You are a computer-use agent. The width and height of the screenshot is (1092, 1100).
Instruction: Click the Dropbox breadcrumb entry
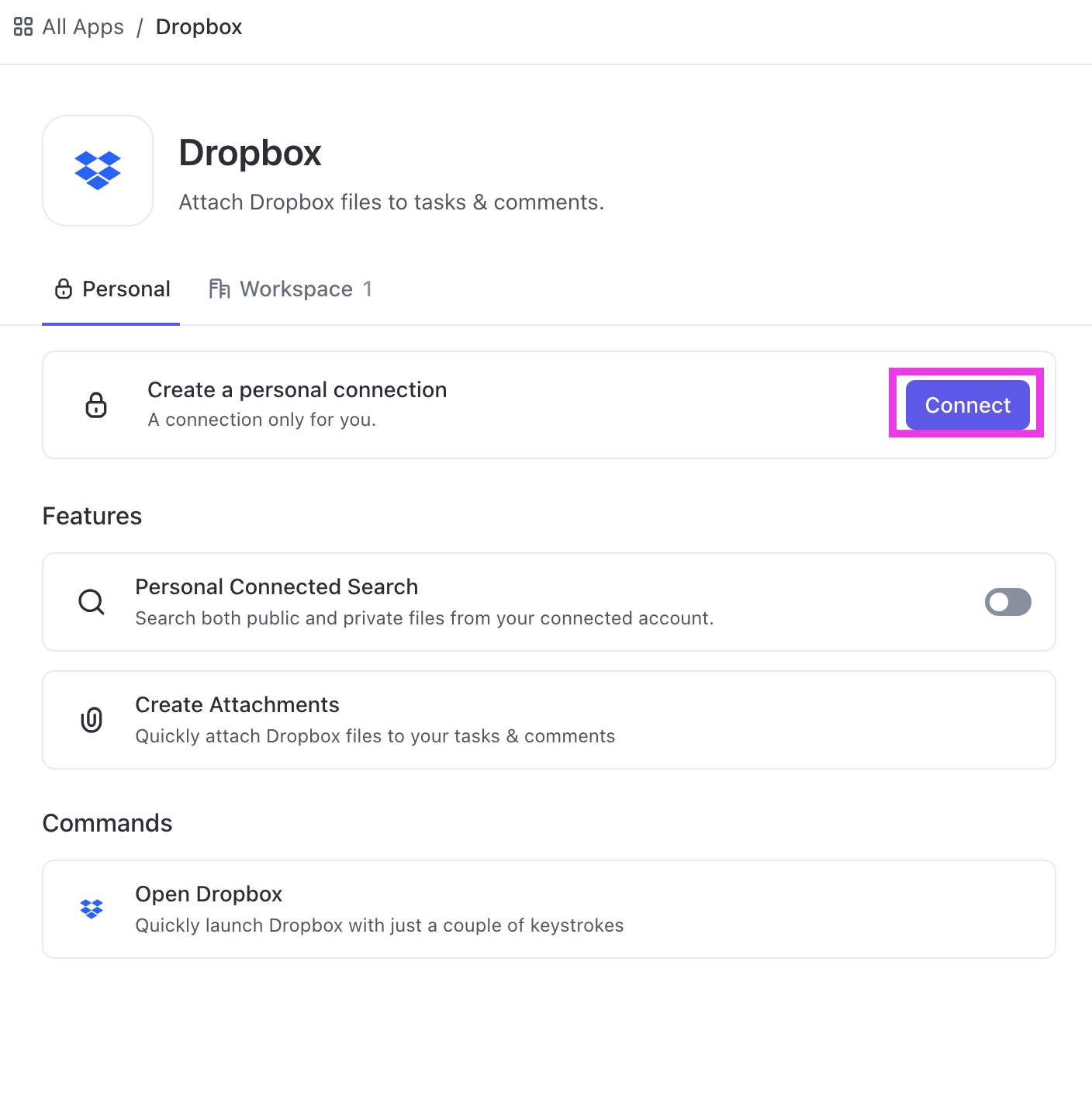(x=199, y=26)
